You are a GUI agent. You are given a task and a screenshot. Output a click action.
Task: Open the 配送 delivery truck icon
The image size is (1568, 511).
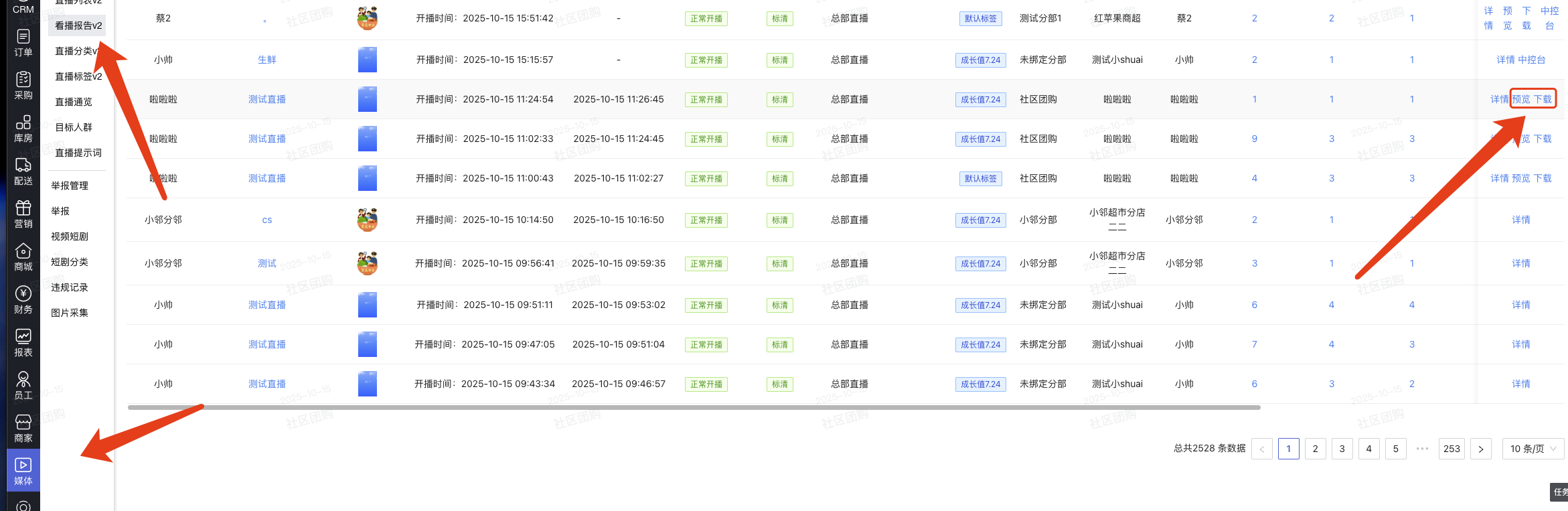pos(23,171)
